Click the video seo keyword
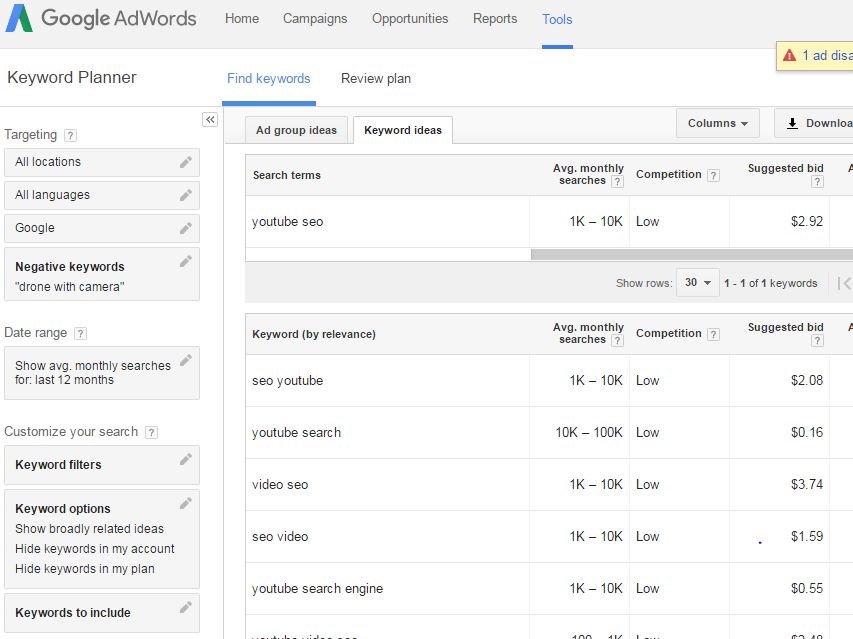The image size is (853, 639). tap(280, 485)
